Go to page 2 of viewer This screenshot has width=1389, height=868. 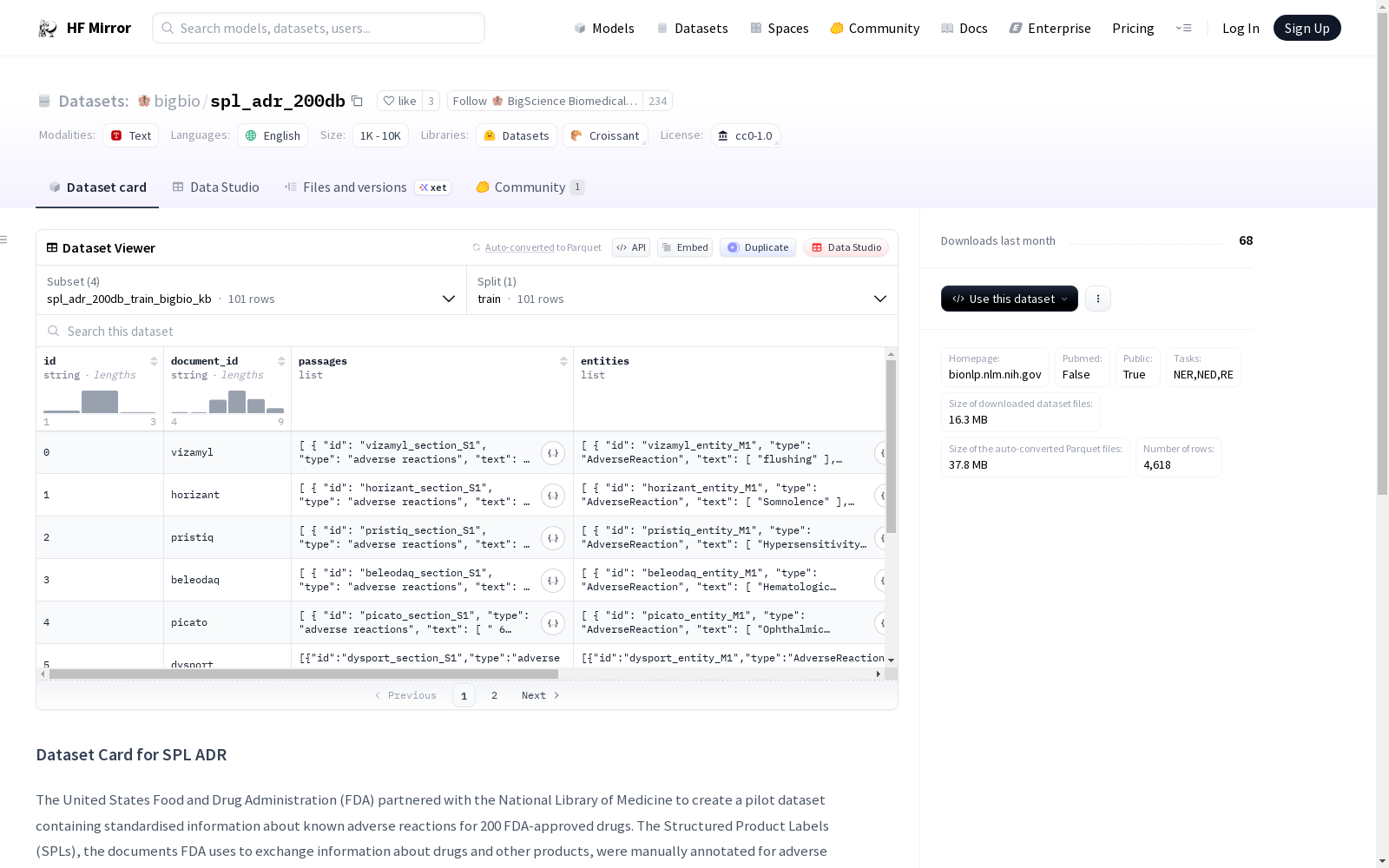pos(494,695)
